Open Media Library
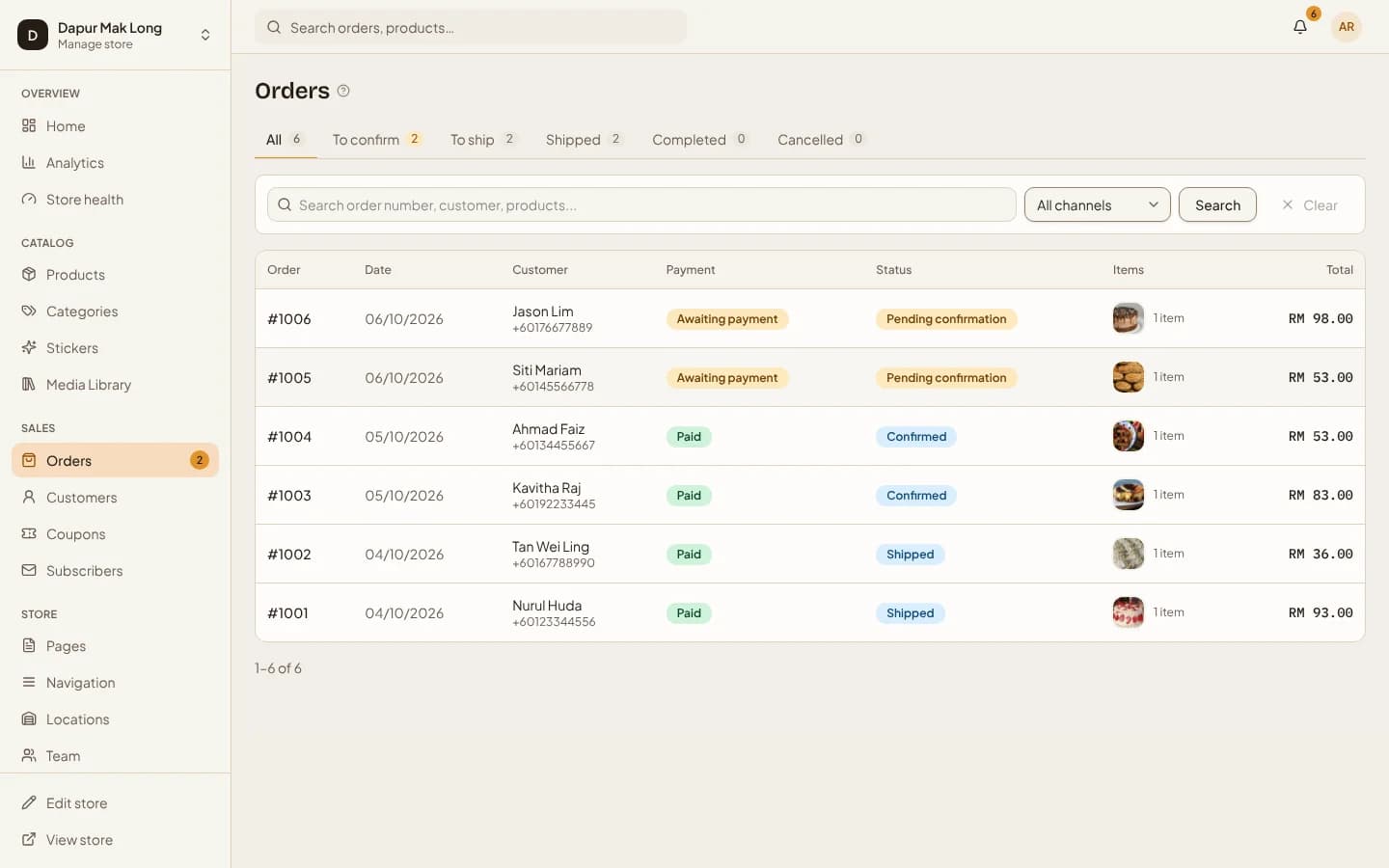This screenshot has width=1389, height=868. click(116, 385)
